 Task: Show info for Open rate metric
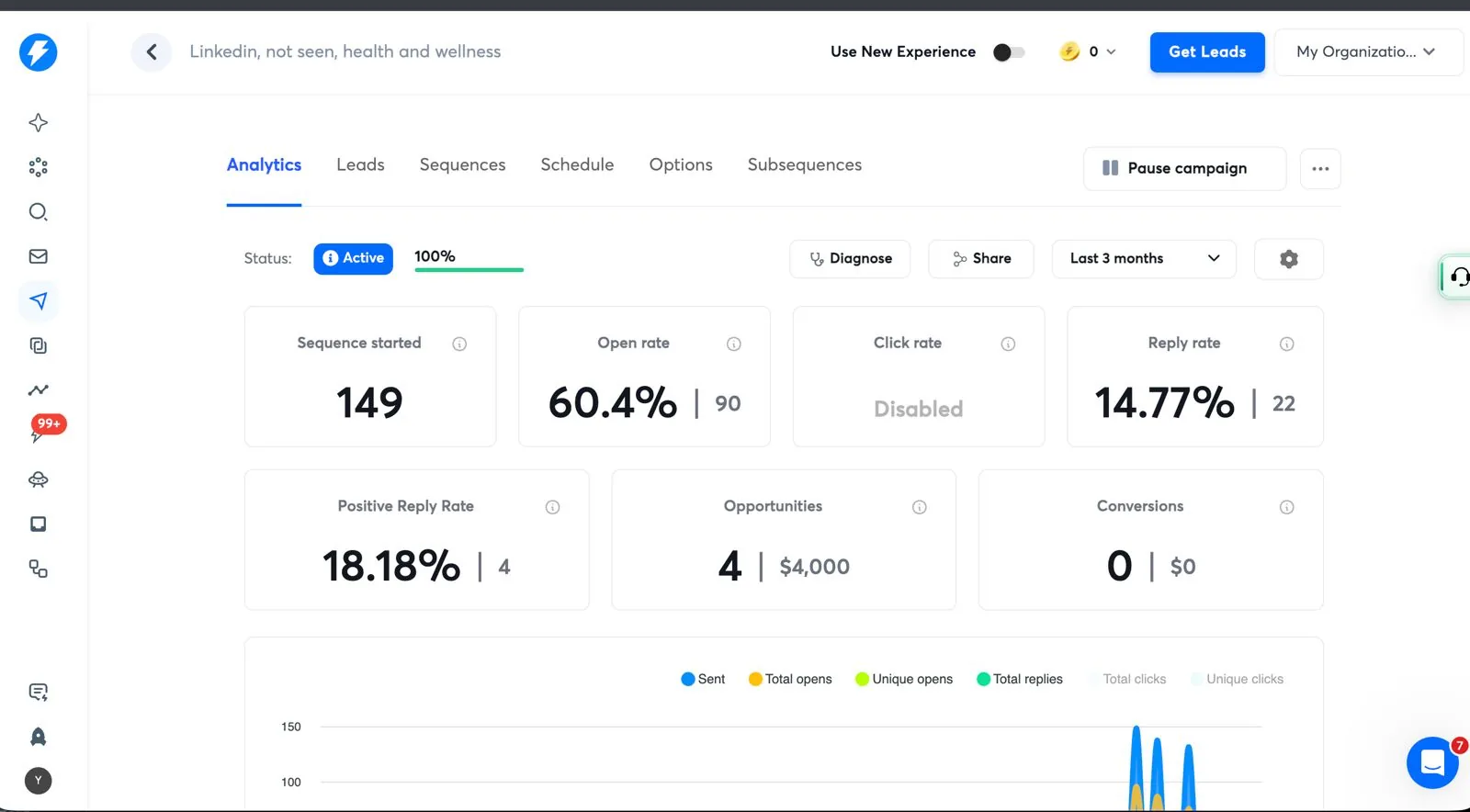(x=733, y=344)
